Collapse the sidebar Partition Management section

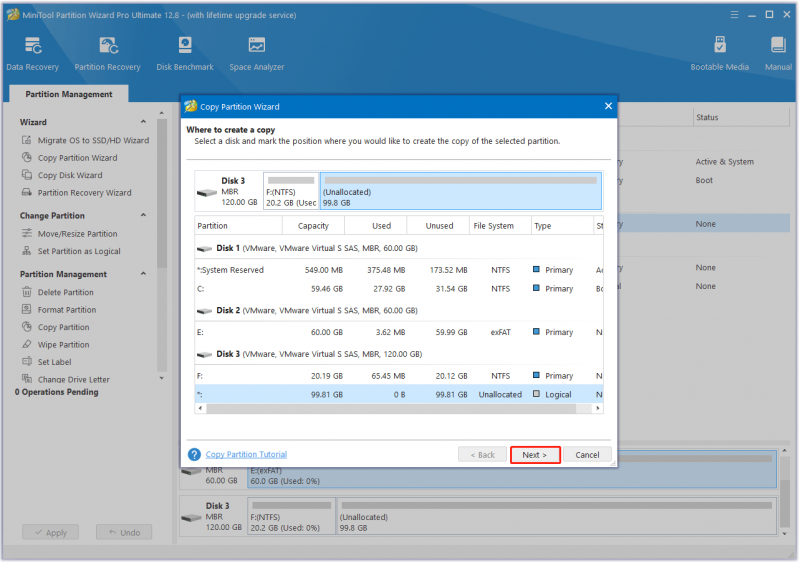pos(143,274)
